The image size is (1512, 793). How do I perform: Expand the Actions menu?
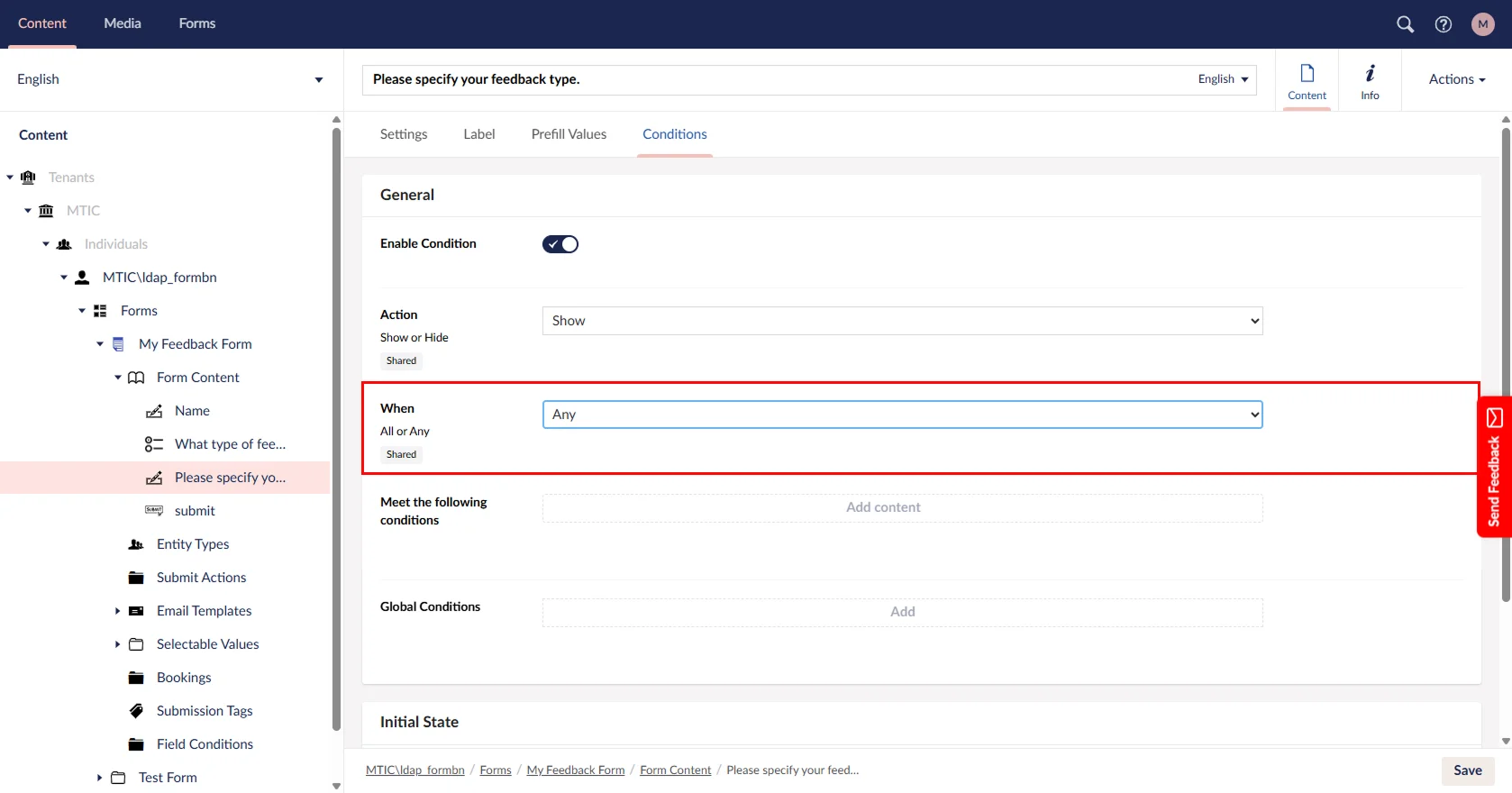click(1456, 79)
